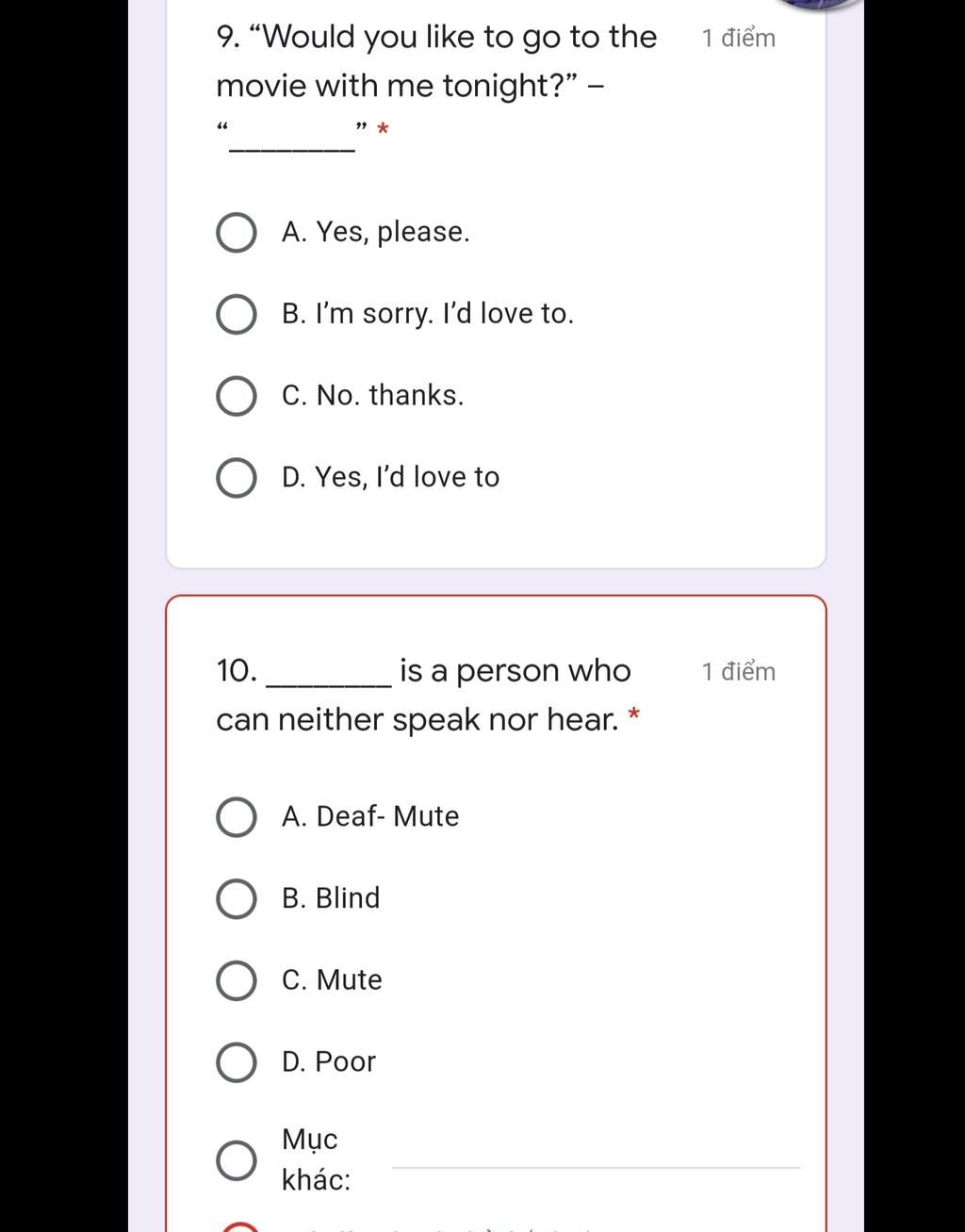The width and height of the screenshot is (965, 1232).
Task: Click the 'Deaf- Mute' answer text
Action: tap(370, 816)
